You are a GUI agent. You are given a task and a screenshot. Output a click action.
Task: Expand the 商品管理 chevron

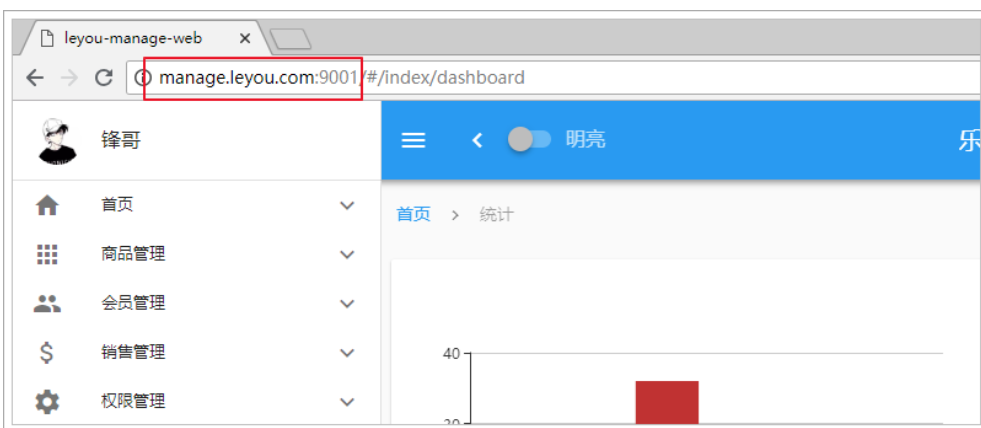click(x=347, y=254)
